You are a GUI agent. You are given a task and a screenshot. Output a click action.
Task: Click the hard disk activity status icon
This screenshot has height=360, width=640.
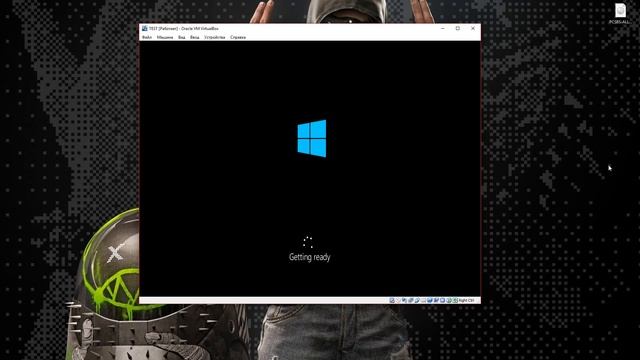(x=392, y=300)
